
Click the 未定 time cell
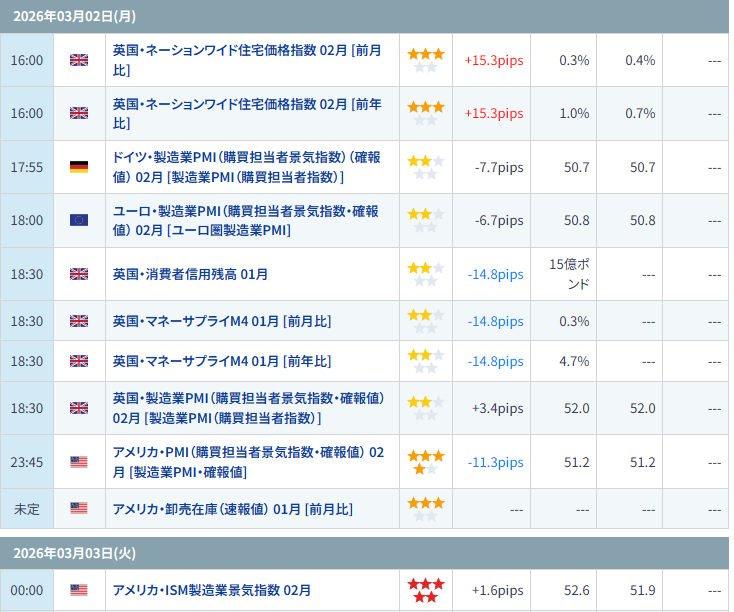(x=27, y=509)
